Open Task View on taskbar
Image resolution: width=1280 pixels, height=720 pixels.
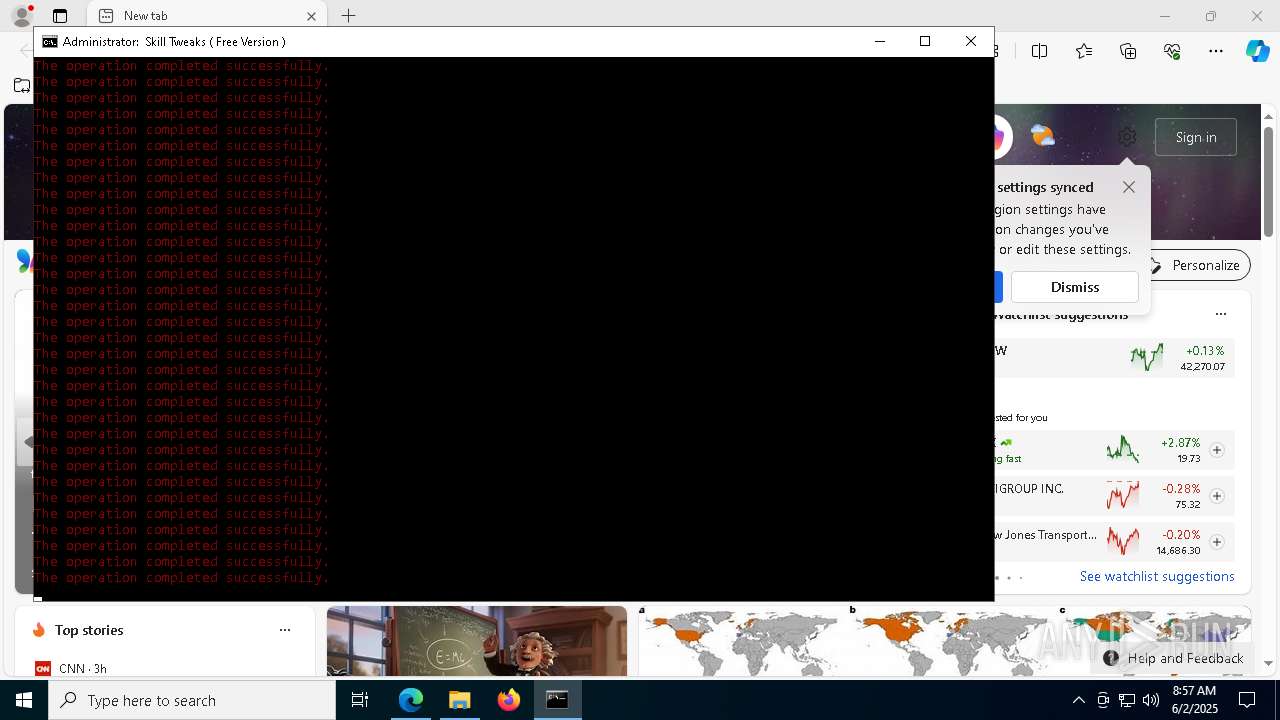(x=360, y=700)
